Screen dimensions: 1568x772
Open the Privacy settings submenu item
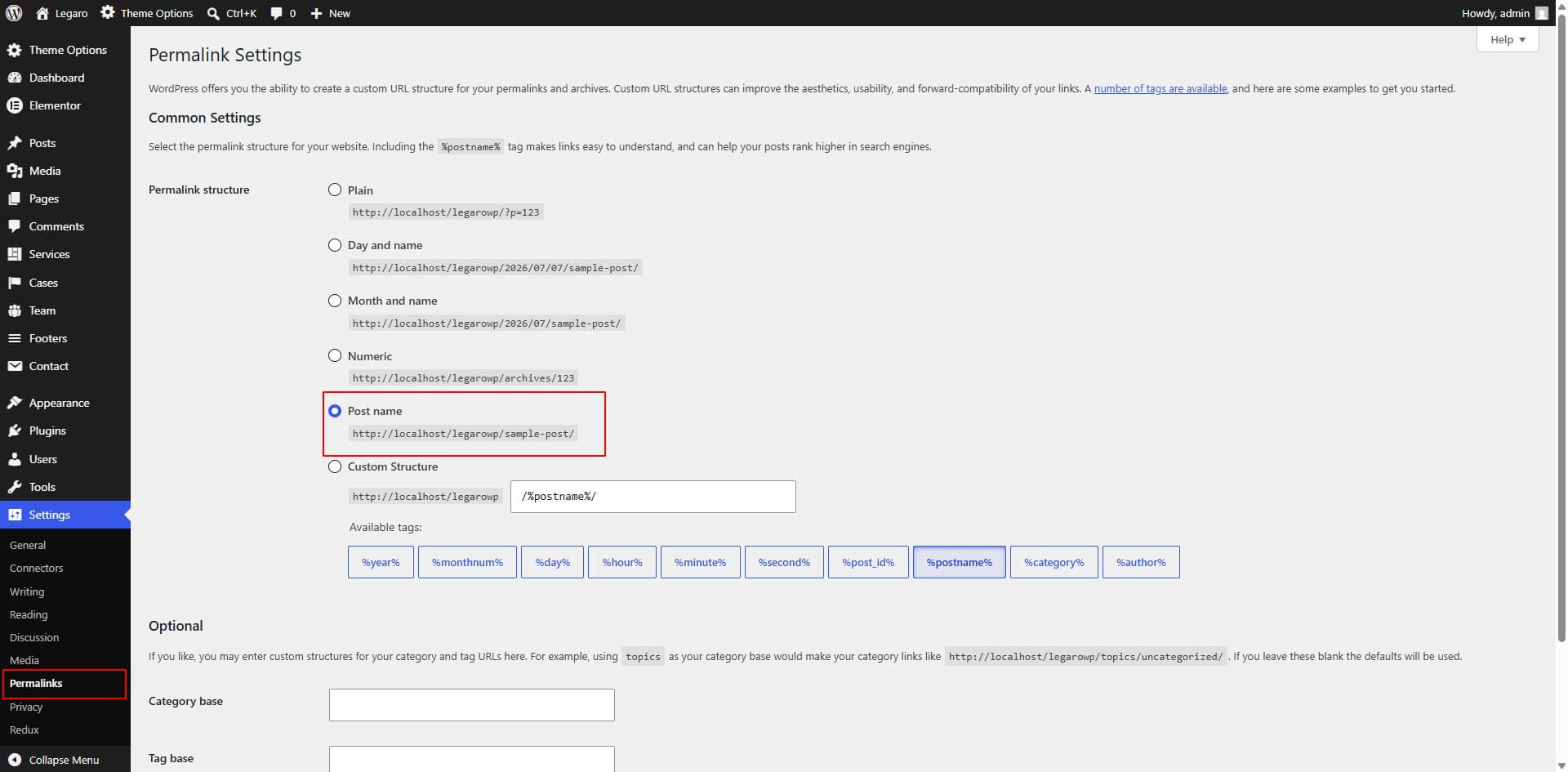tap(26, 707)
